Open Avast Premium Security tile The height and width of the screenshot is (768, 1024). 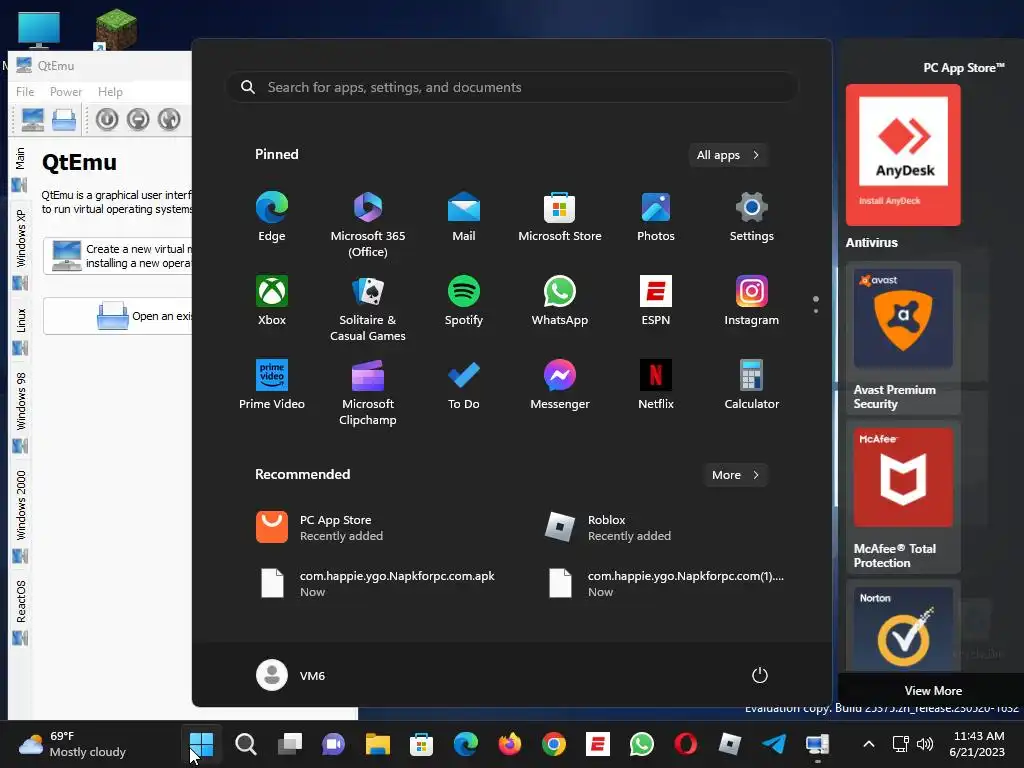click(903, 338)
